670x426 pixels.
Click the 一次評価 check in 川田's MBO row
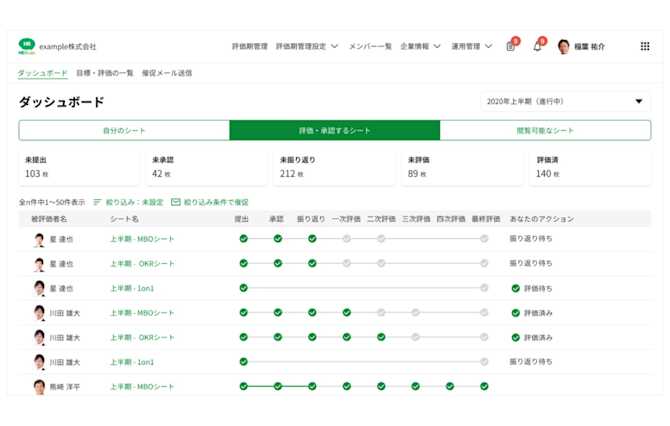point(347,312)
